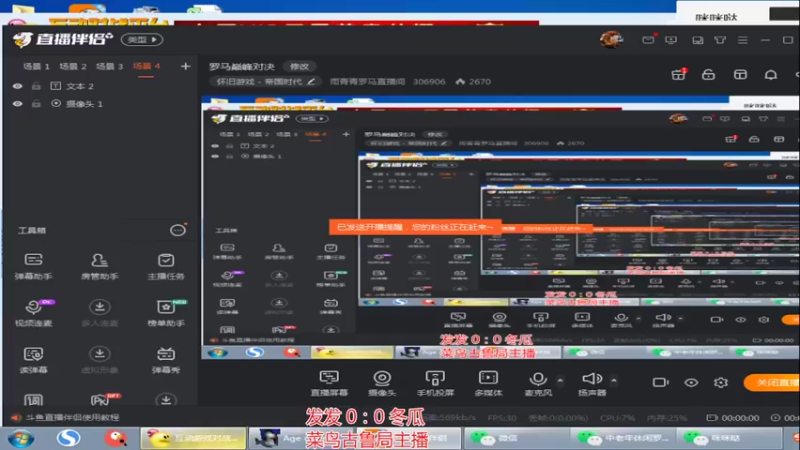Open the 咪咪哒 WeChat taskbar window

(728, 438)
